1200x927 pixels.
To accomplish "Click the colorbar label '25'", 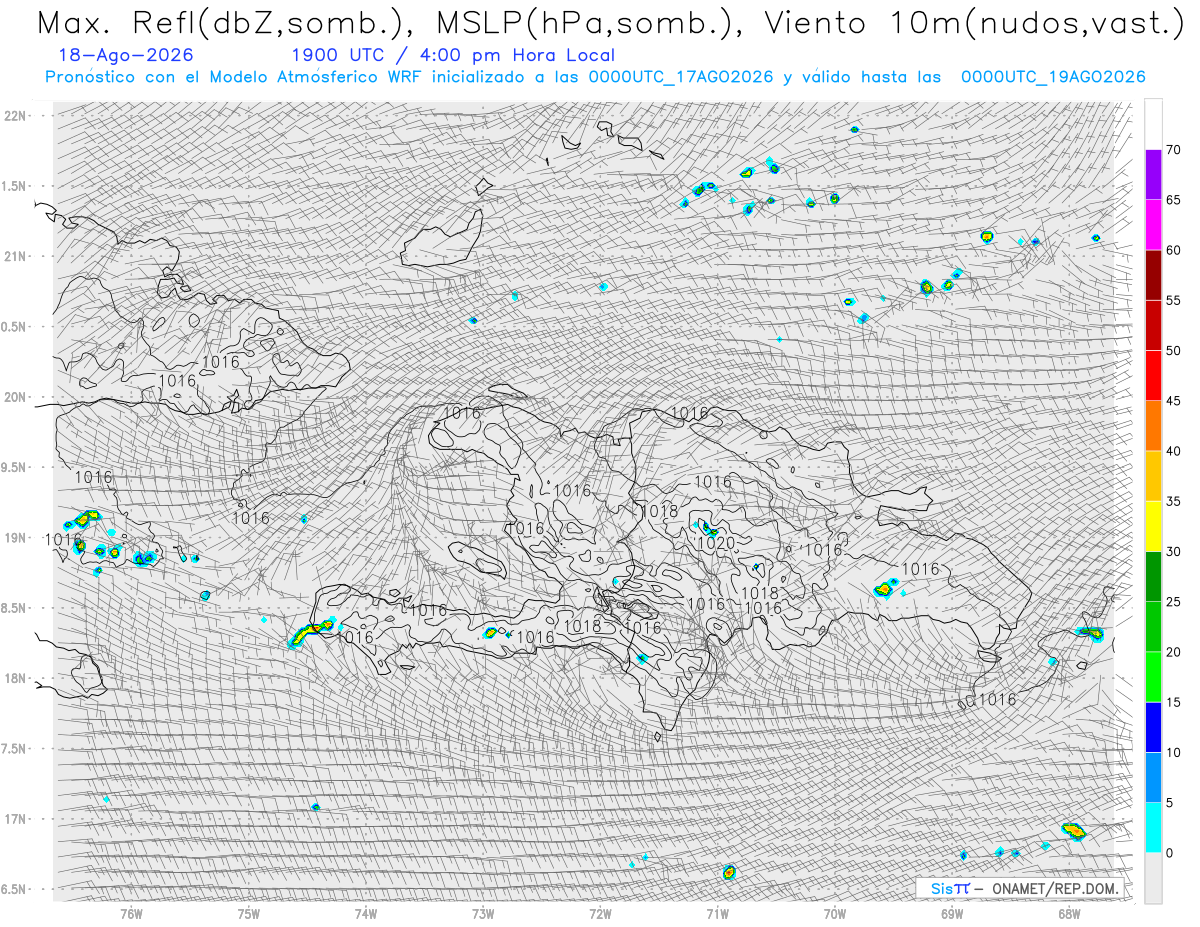I will [1175, 602].
